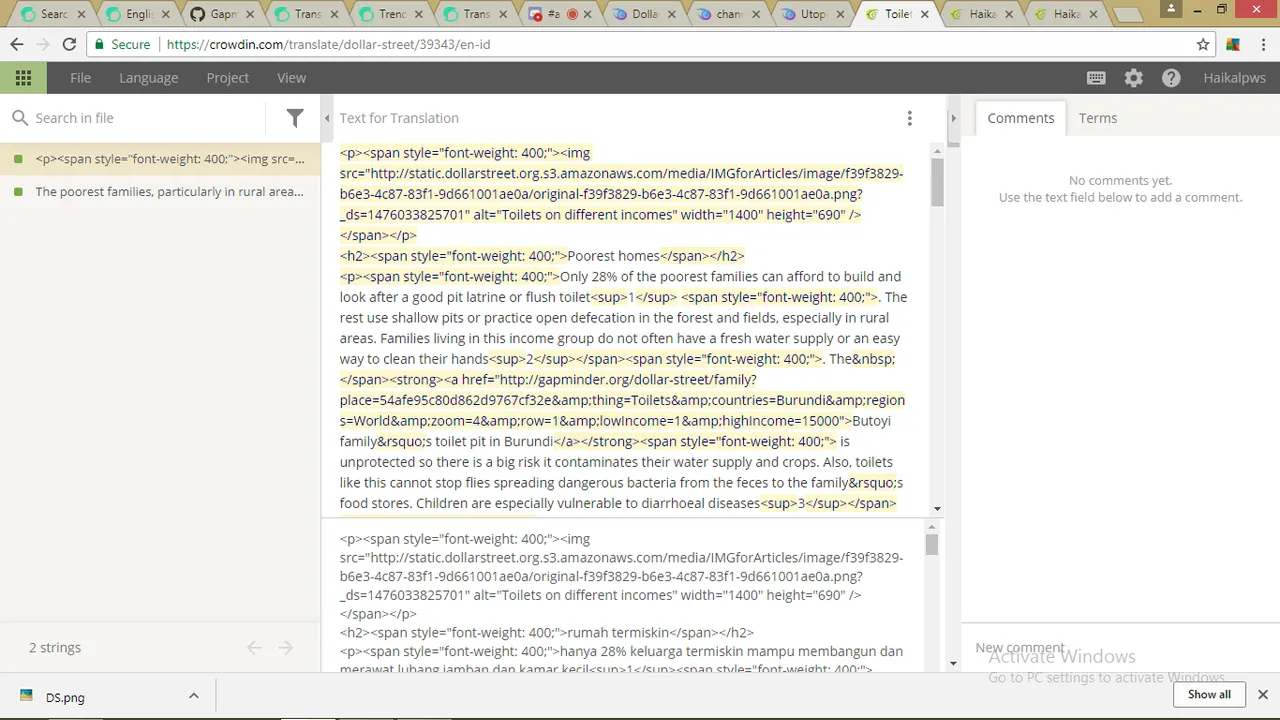
Task: Switch to the #a recording browser tab
Action: [x=562, y=14]
